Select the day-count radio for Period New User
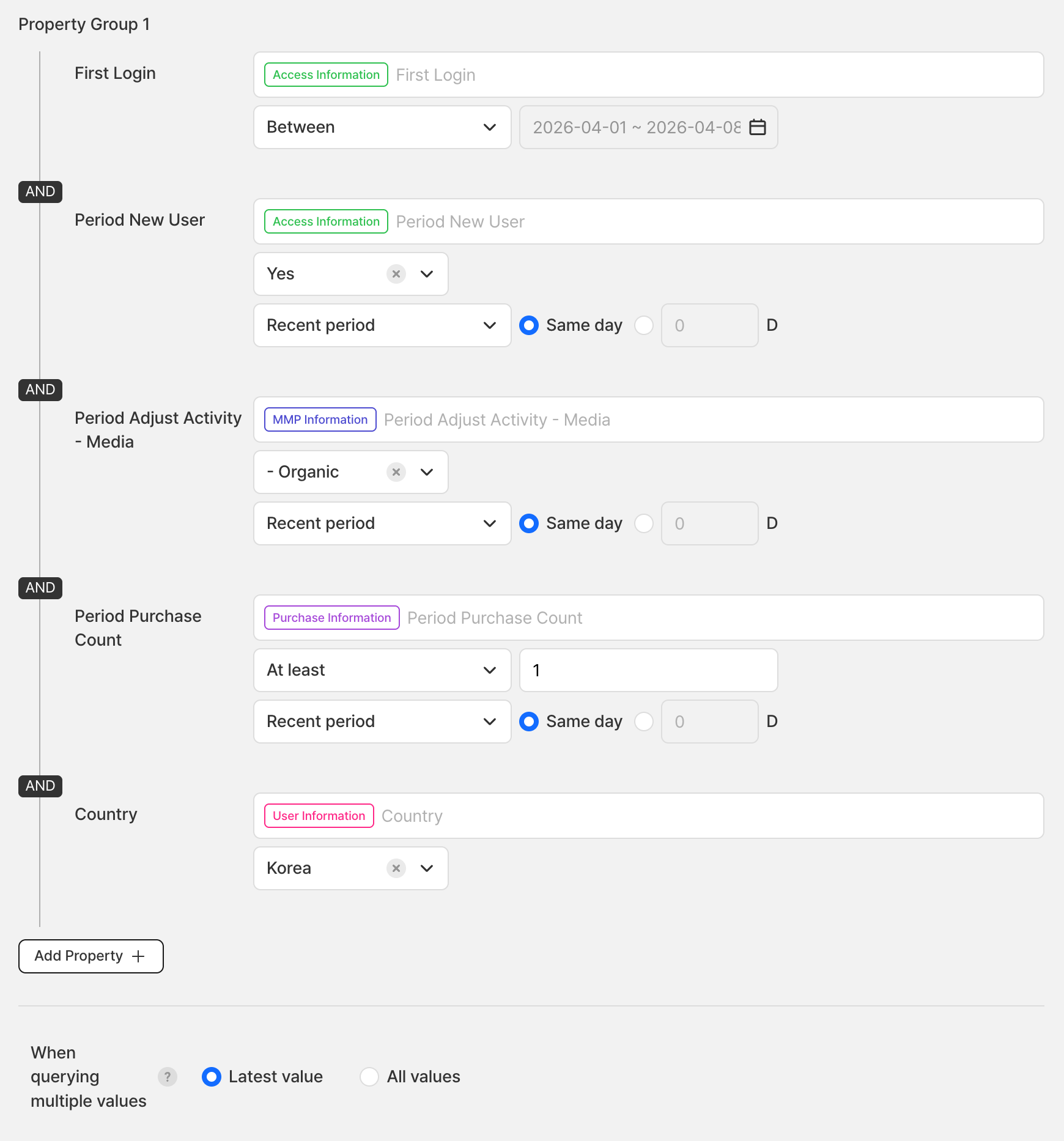1064x1141 pixels. [644, 325]
